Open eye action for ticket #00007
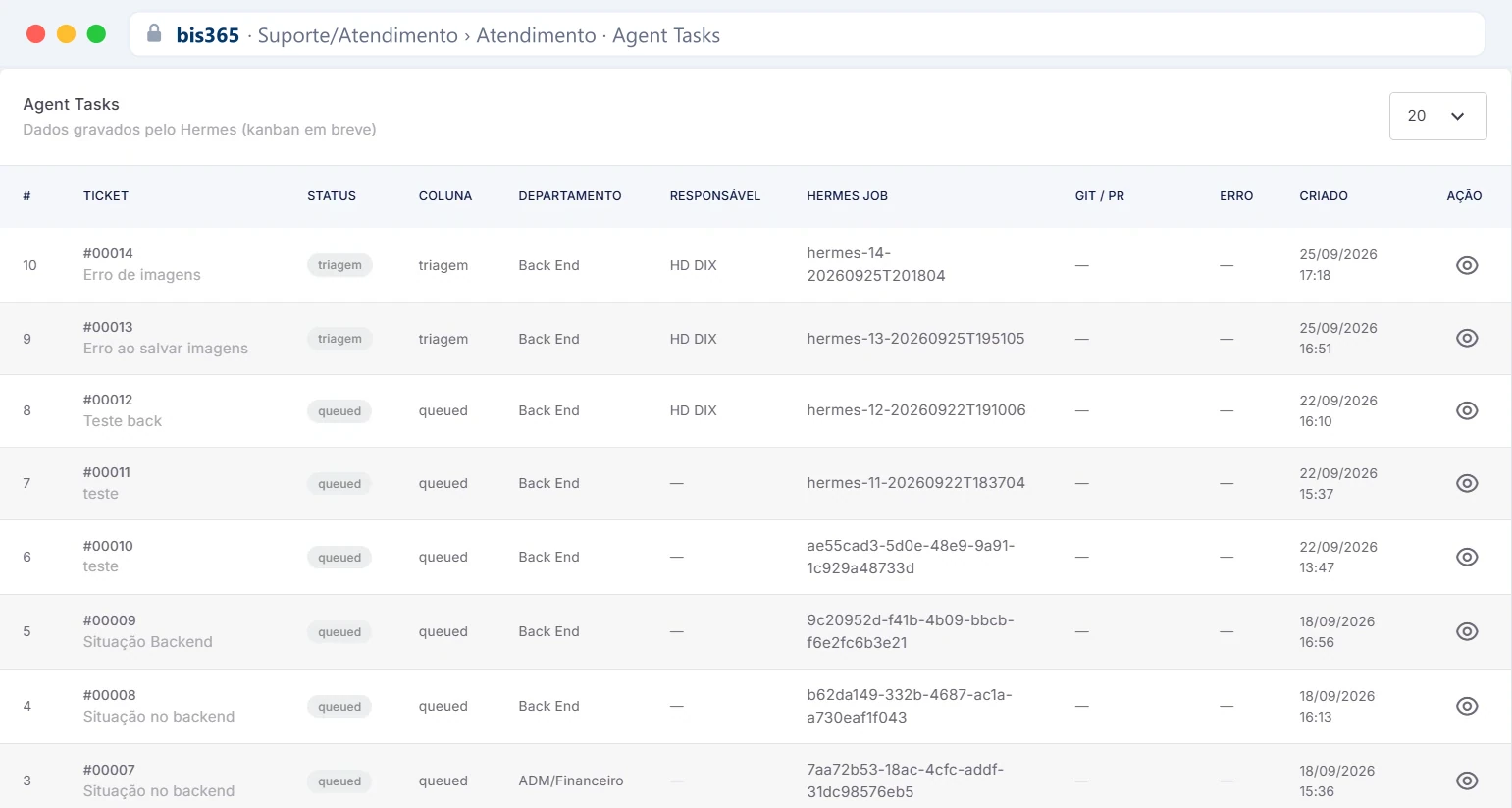This screenshot has height=808, width=1512. click(x=1467, y=781)
